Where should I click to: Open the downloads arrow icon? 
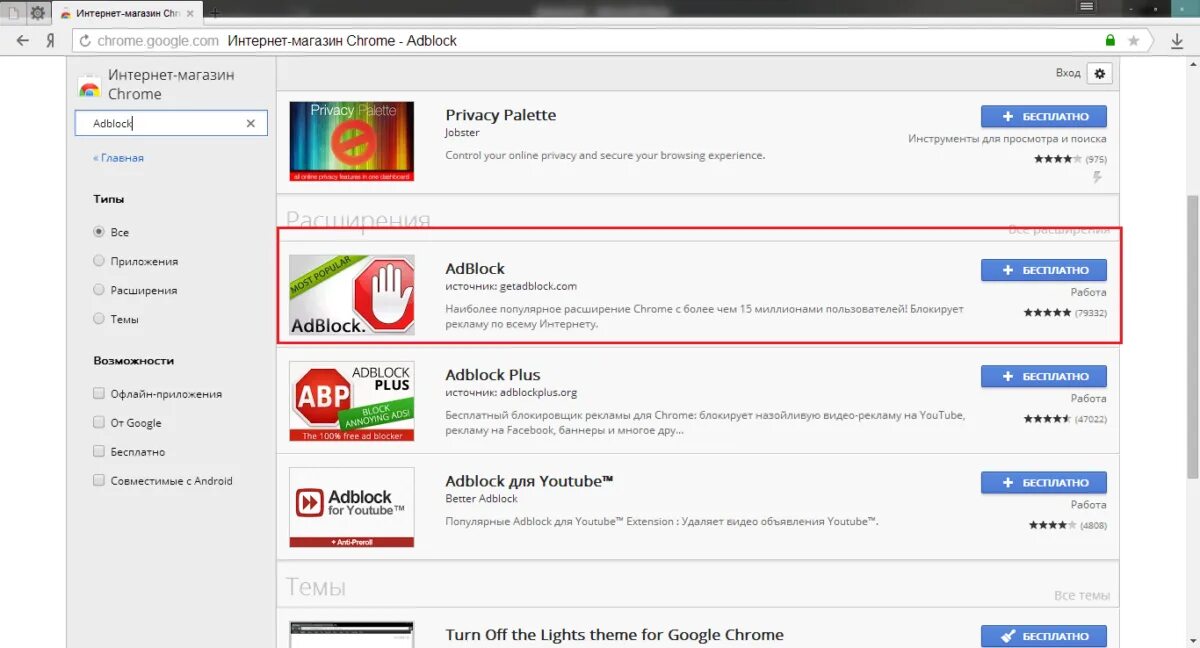1177,41
